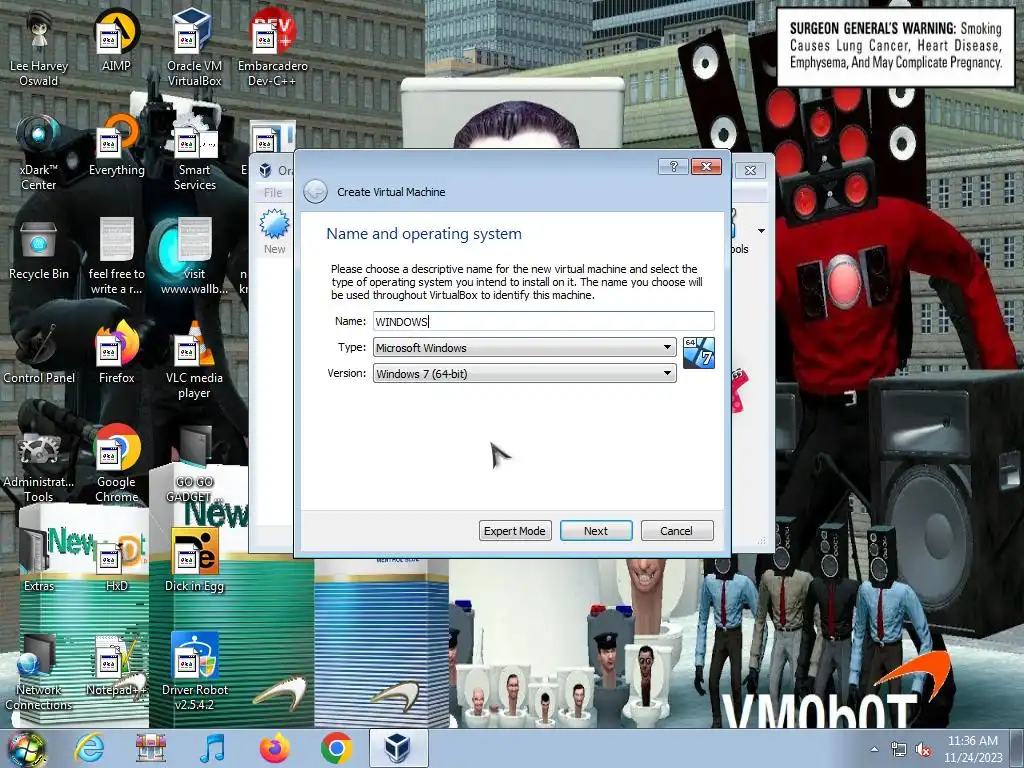The width and height of the screenshot is (1024, 768).
Task: Open the Recycle Bin
Action: pyautogui.click(x=39, y=249)
